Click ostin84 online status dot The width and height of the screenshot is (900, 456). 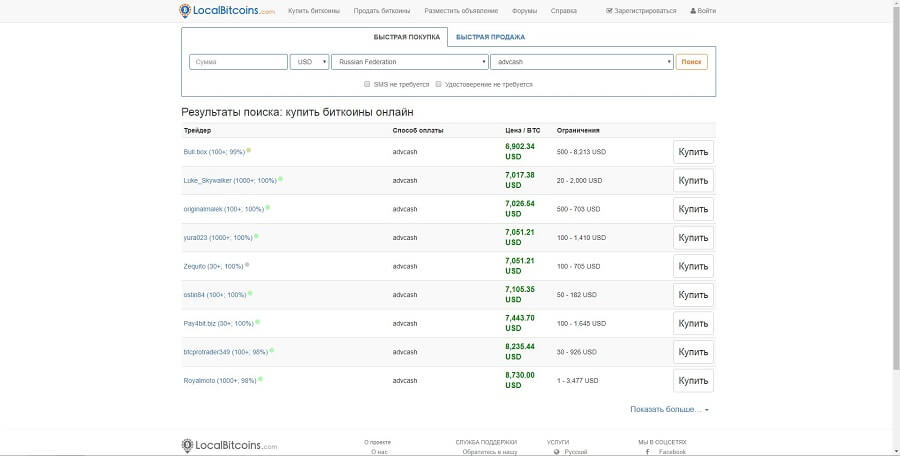click(x=250, y=293)
